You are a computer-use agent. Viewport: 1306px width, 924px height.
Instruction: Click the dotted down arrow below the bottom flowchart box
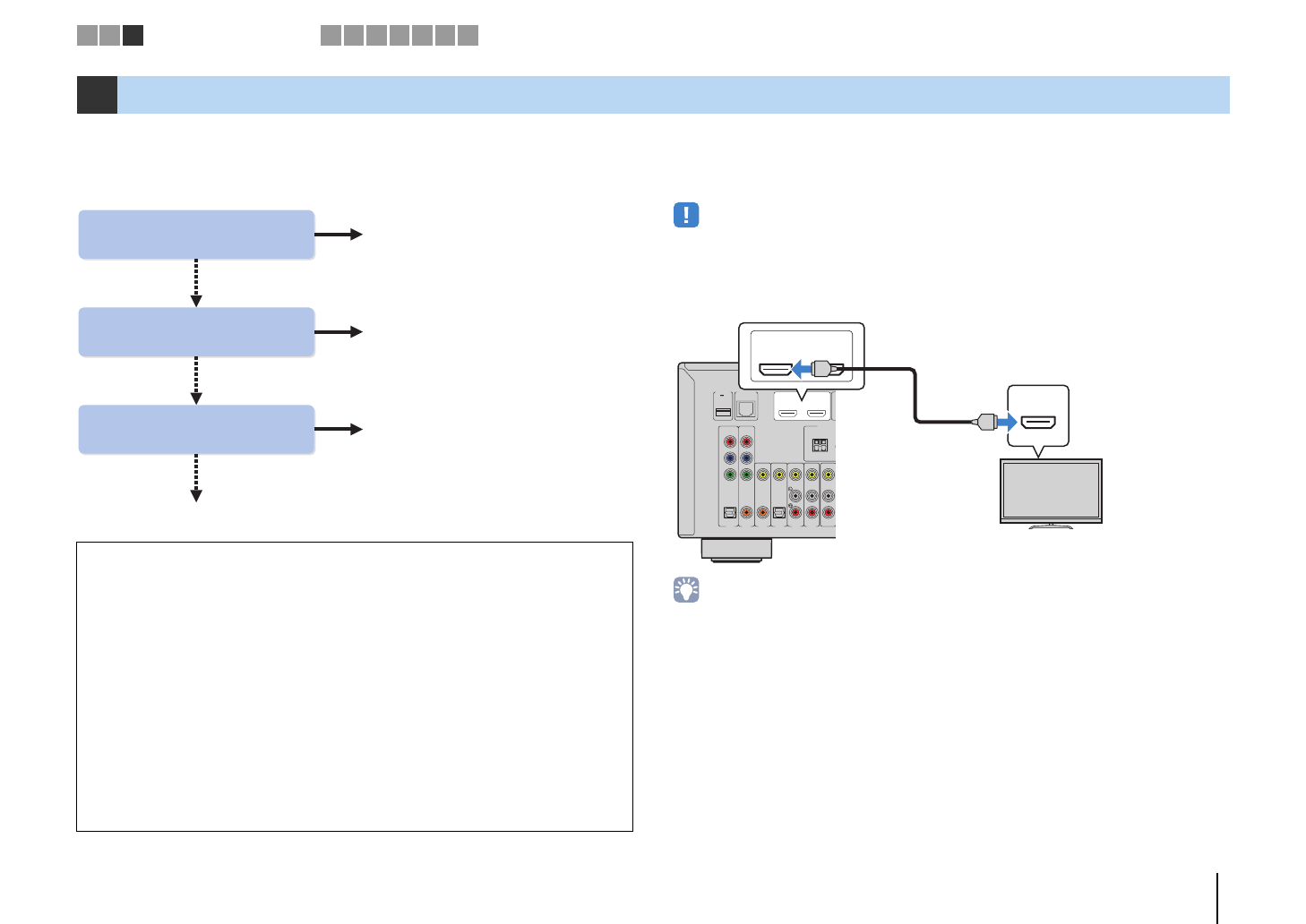195,478
